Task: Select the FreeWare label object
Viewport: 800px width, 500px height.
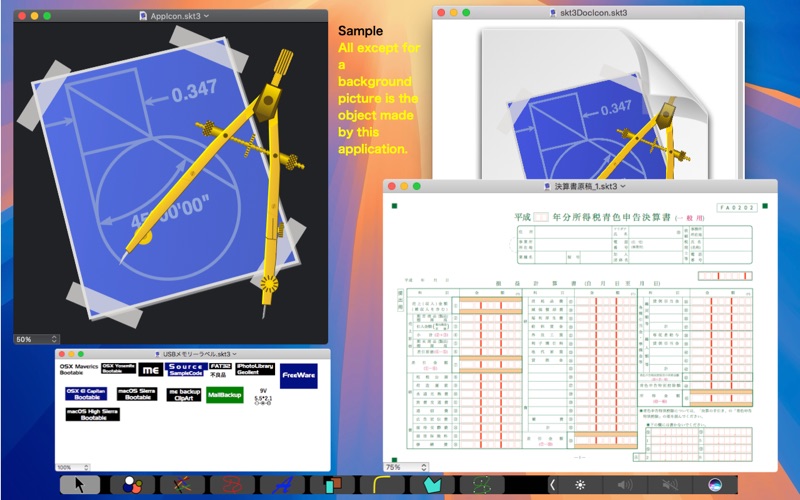Action: coord(298,376)
